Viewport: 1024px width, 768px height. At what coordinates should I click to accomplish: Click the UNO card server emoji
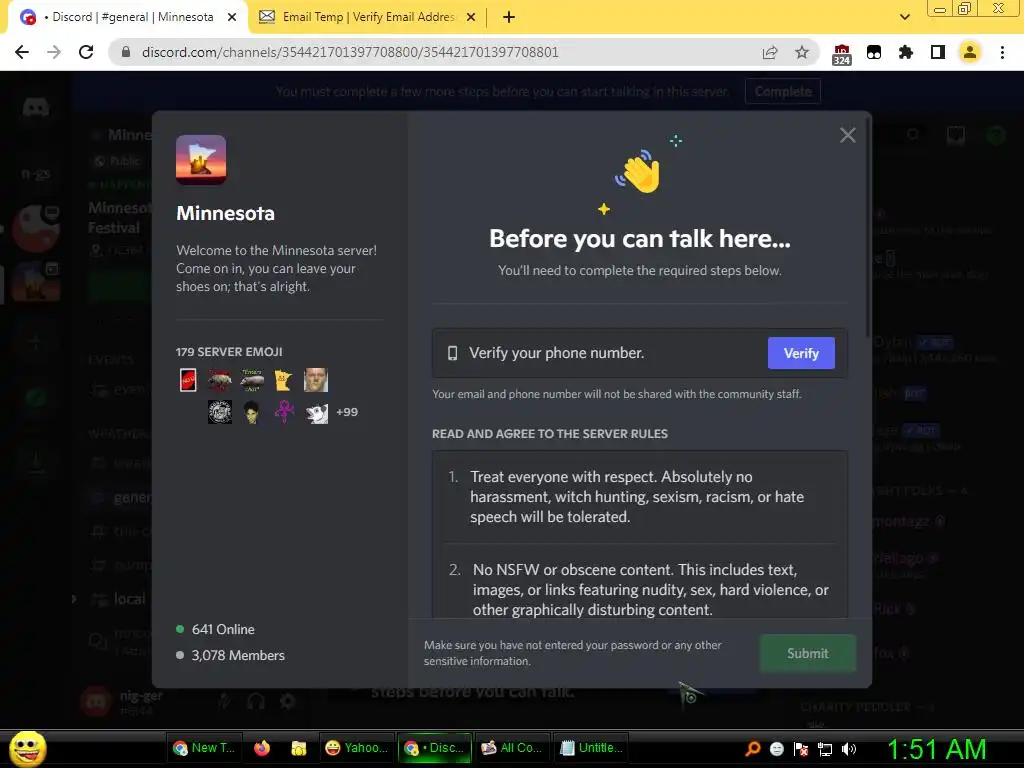188,380
